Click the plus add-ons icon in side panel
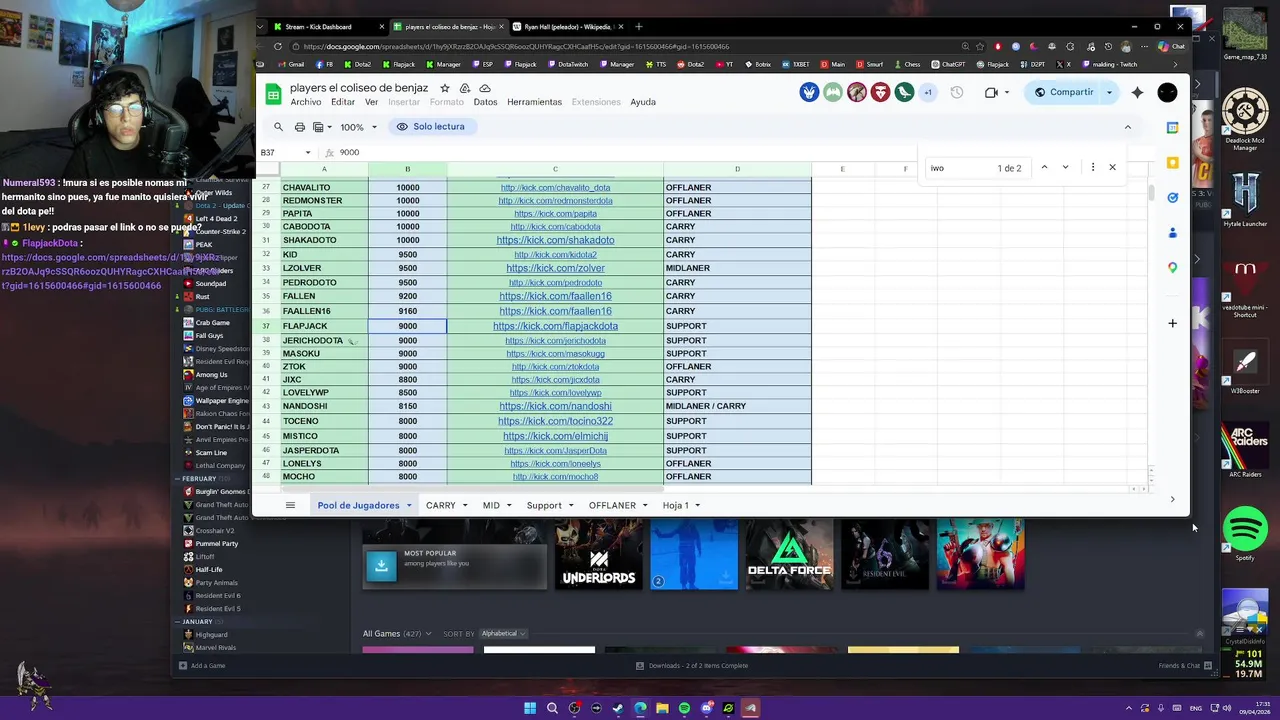This screenshot has height=720, width=1280. [x=1172, y=323]
